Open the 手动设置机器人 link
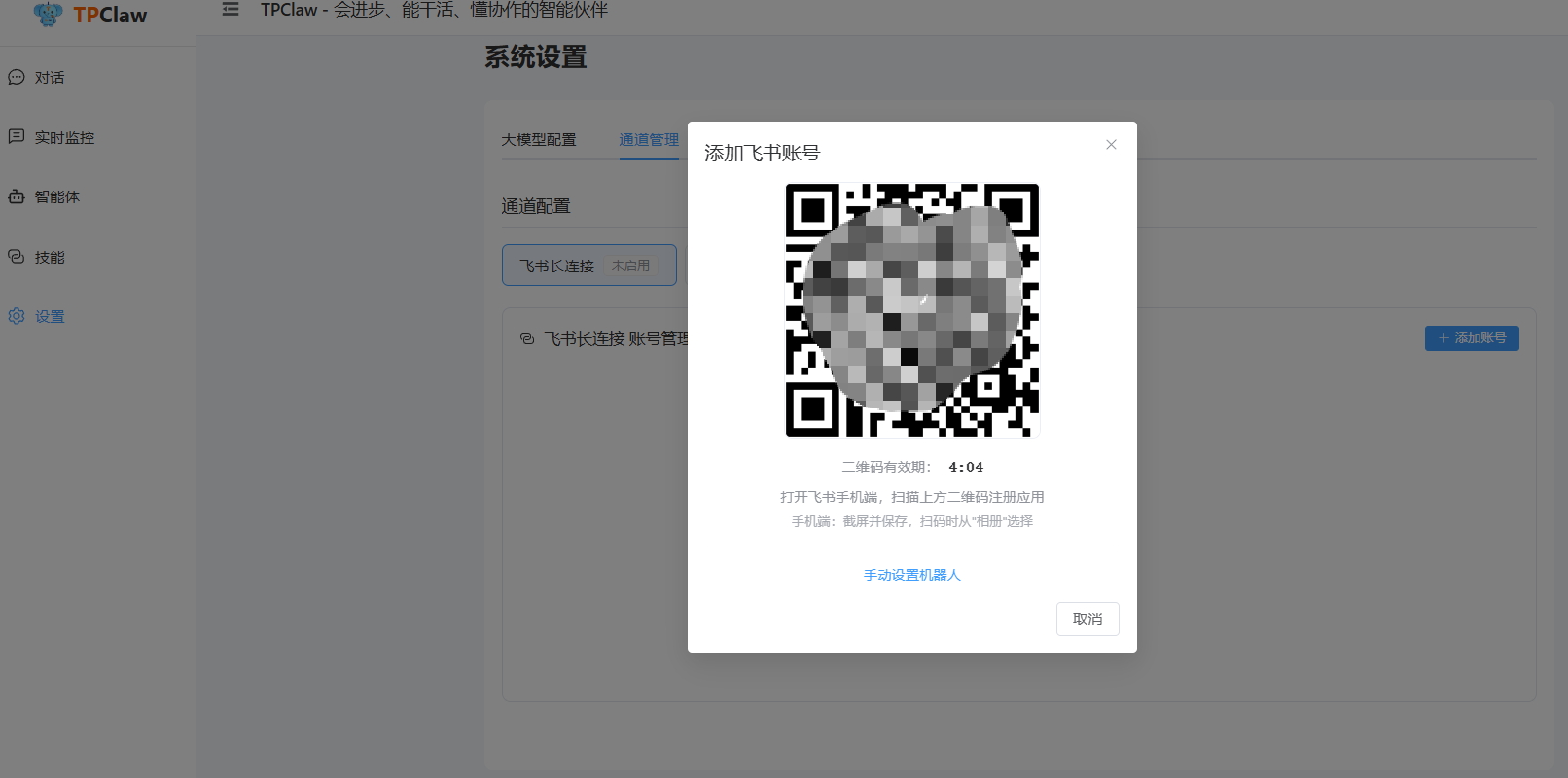The width and height of the screenshot is (1568, 778). click(x=912, y=575)
